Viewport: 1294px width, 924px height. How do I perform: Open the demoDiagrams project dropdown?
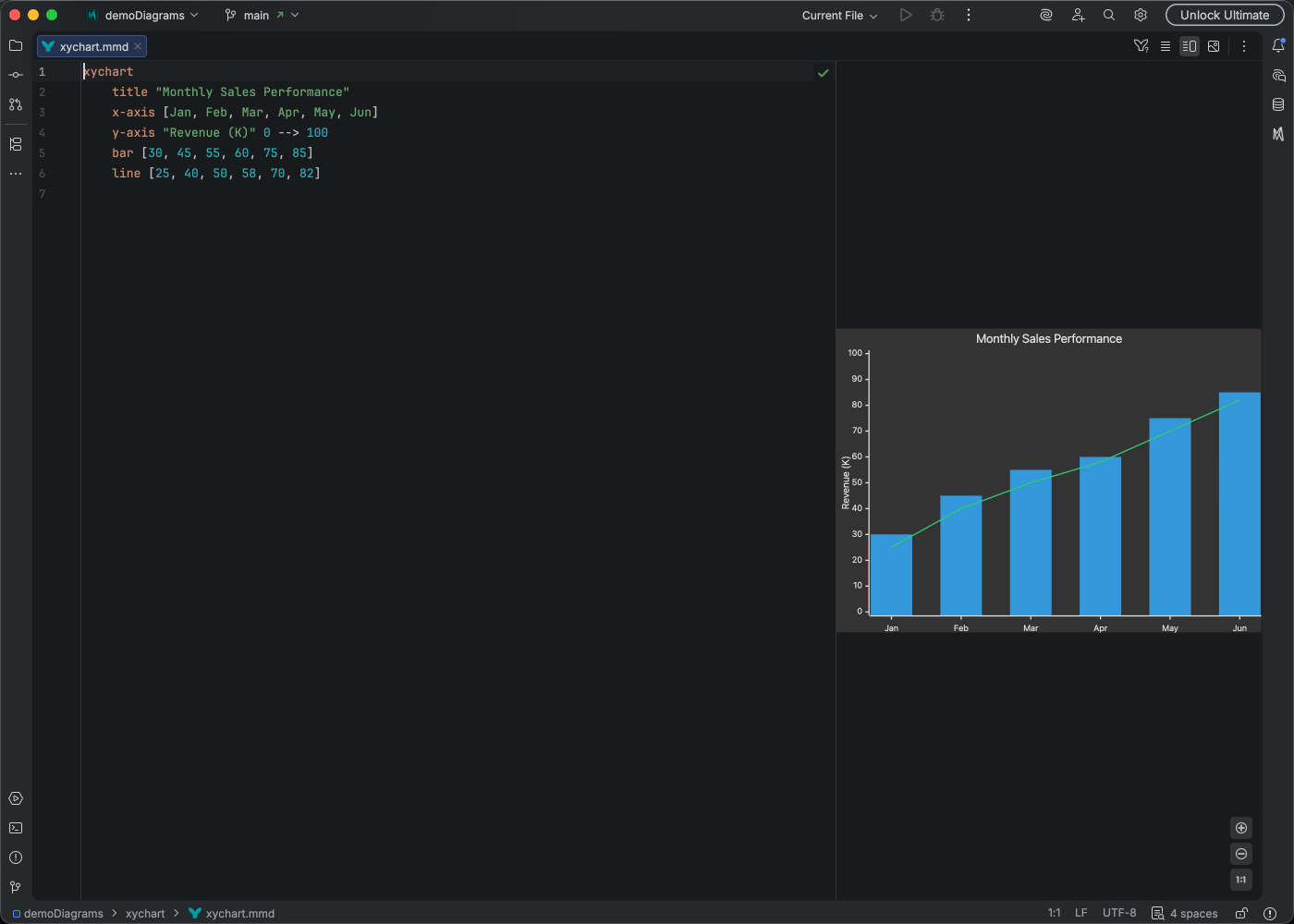[x=143, y=15]
